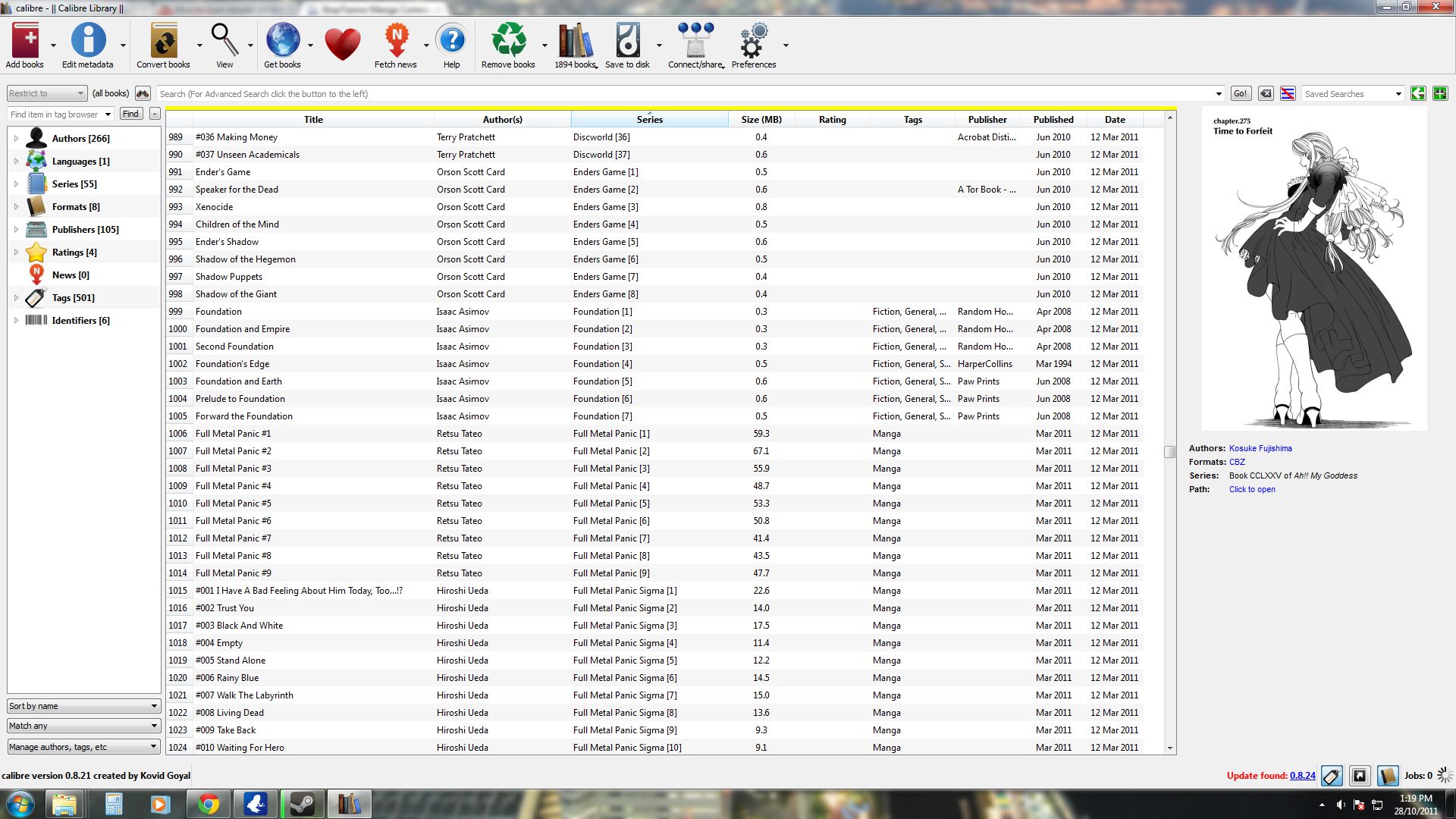The image size is (1456, 819).
Task: Click the Save to disk icon
Action: [x=627, y=42]
